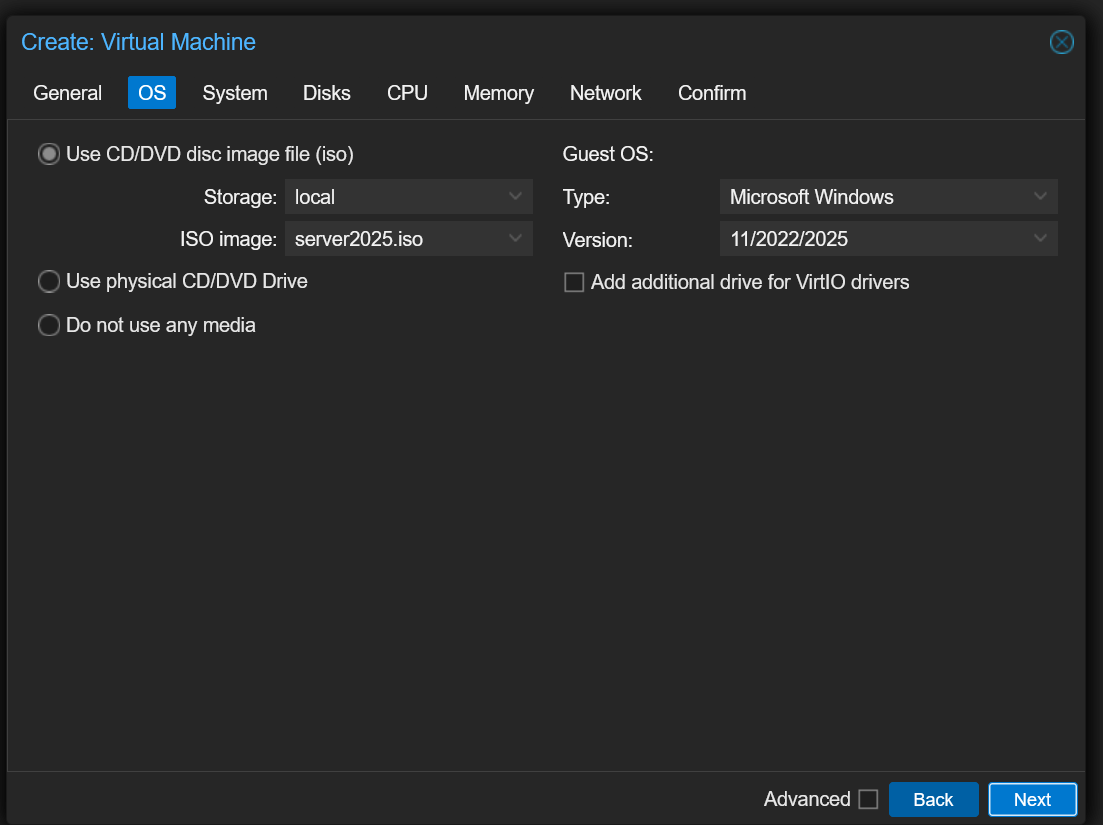
Task: Open the Storage dropdown showing local
Action: pos(516,197)
